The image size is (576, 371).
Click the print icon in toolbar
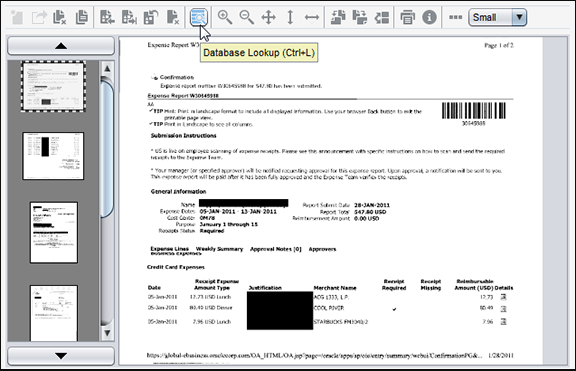click(407, 17)
